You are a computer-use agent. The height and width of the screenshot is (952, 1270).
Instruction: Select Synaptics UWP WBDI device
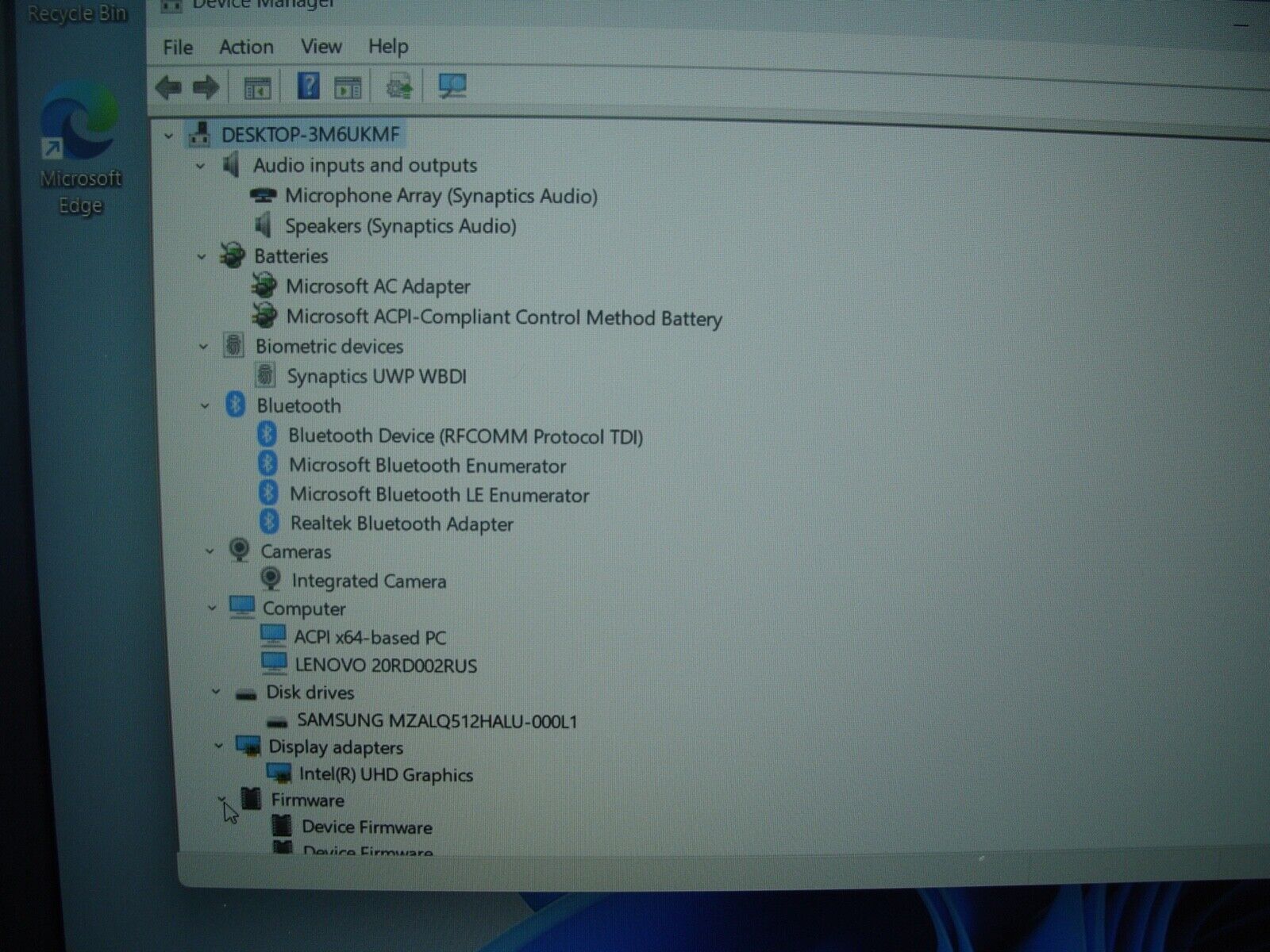coord(377,376)
